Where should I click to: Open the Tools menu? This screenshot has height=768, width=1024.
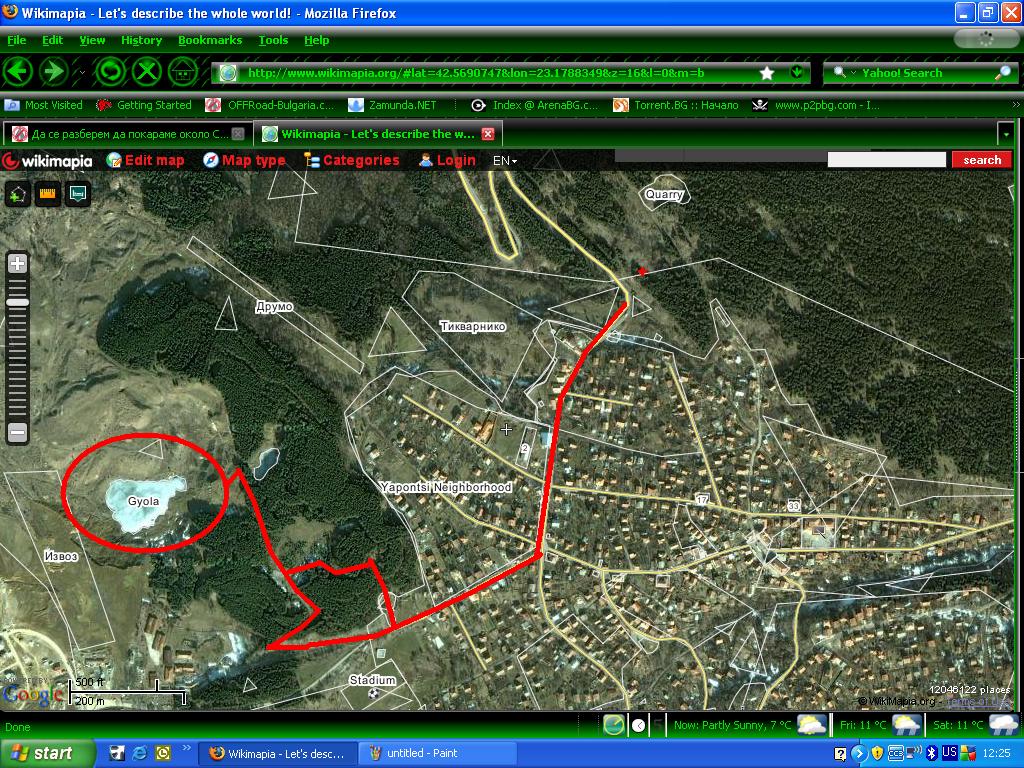(273, 40)
